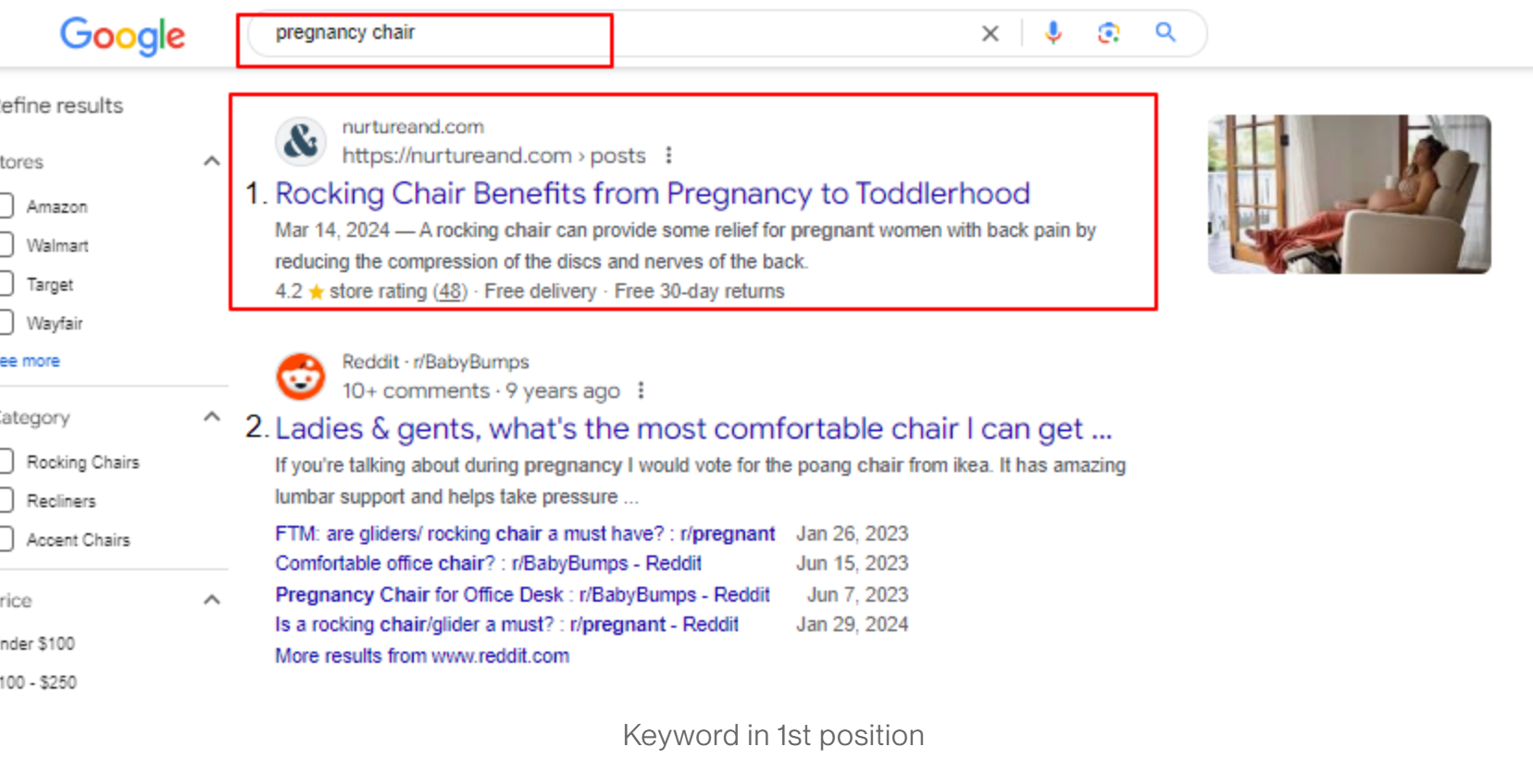
Task: Open the pregnant woman in recliner thumbnail
Action: [1349, 194]
